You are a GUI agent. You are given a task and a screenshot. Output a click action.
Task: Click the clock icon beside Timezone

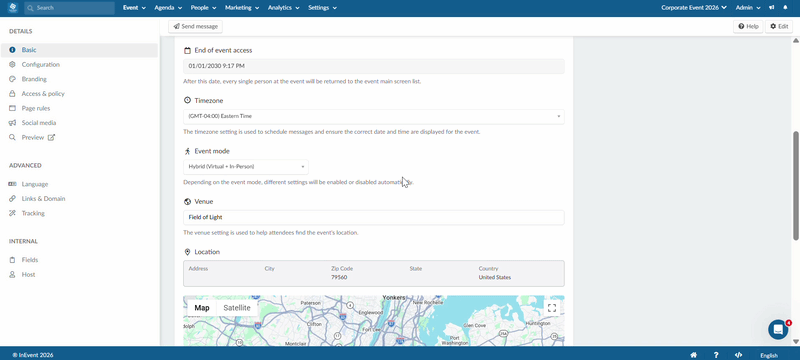187,100
